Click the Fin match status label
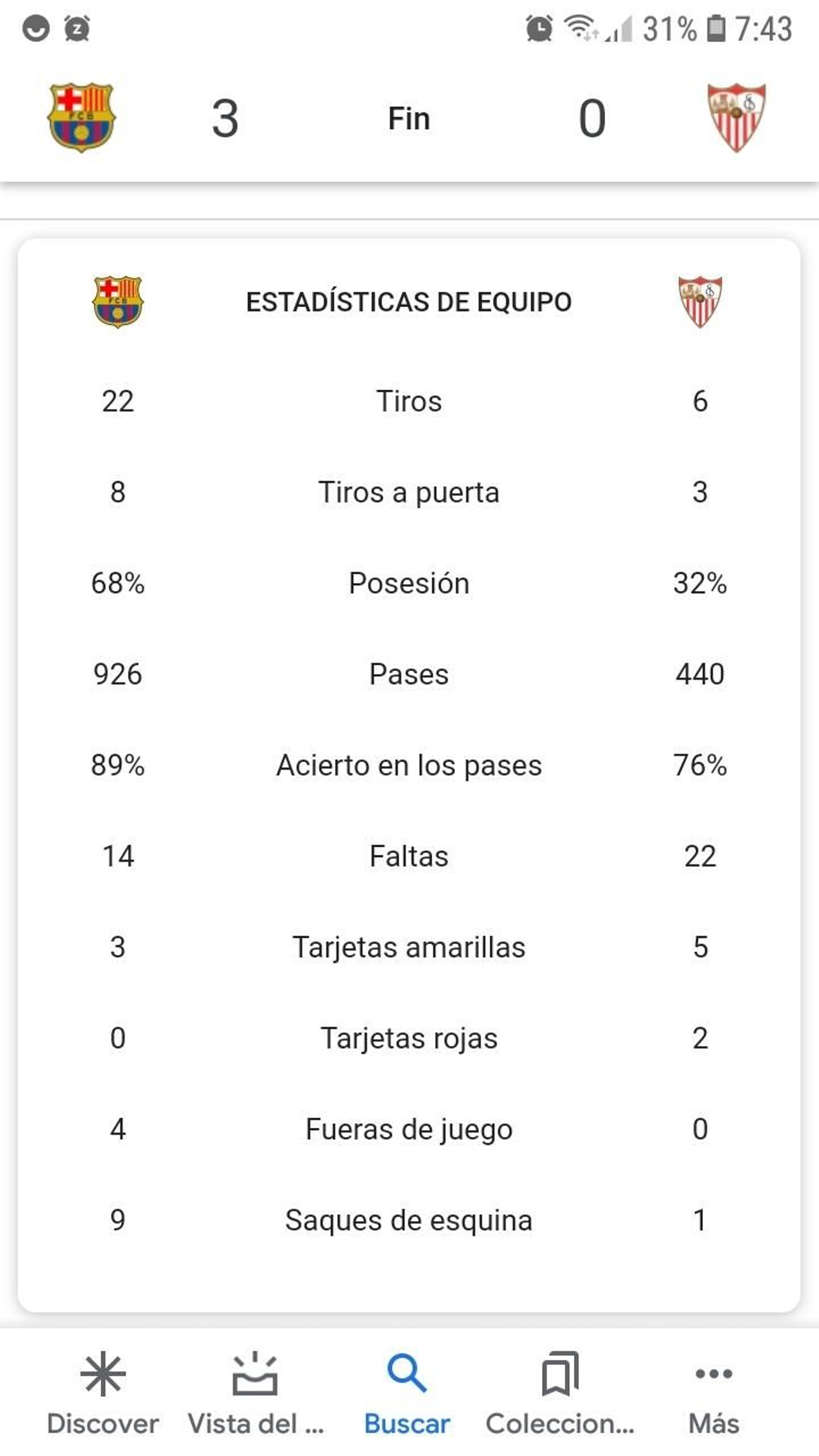 pyautogui.click(x=408, y=119)
